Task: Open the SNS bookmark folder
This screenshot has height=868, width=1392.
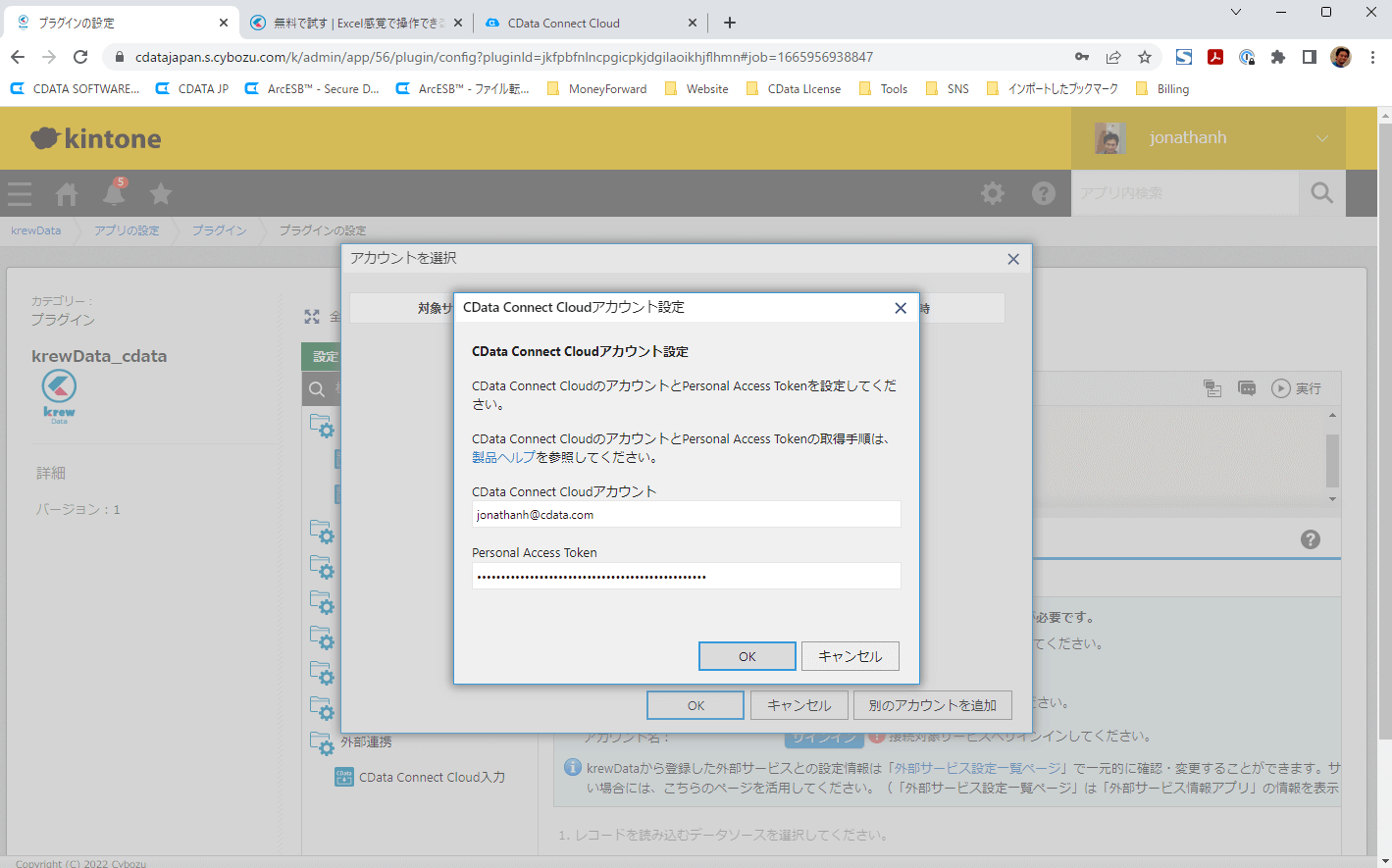Action: click(x=947, y=88)
